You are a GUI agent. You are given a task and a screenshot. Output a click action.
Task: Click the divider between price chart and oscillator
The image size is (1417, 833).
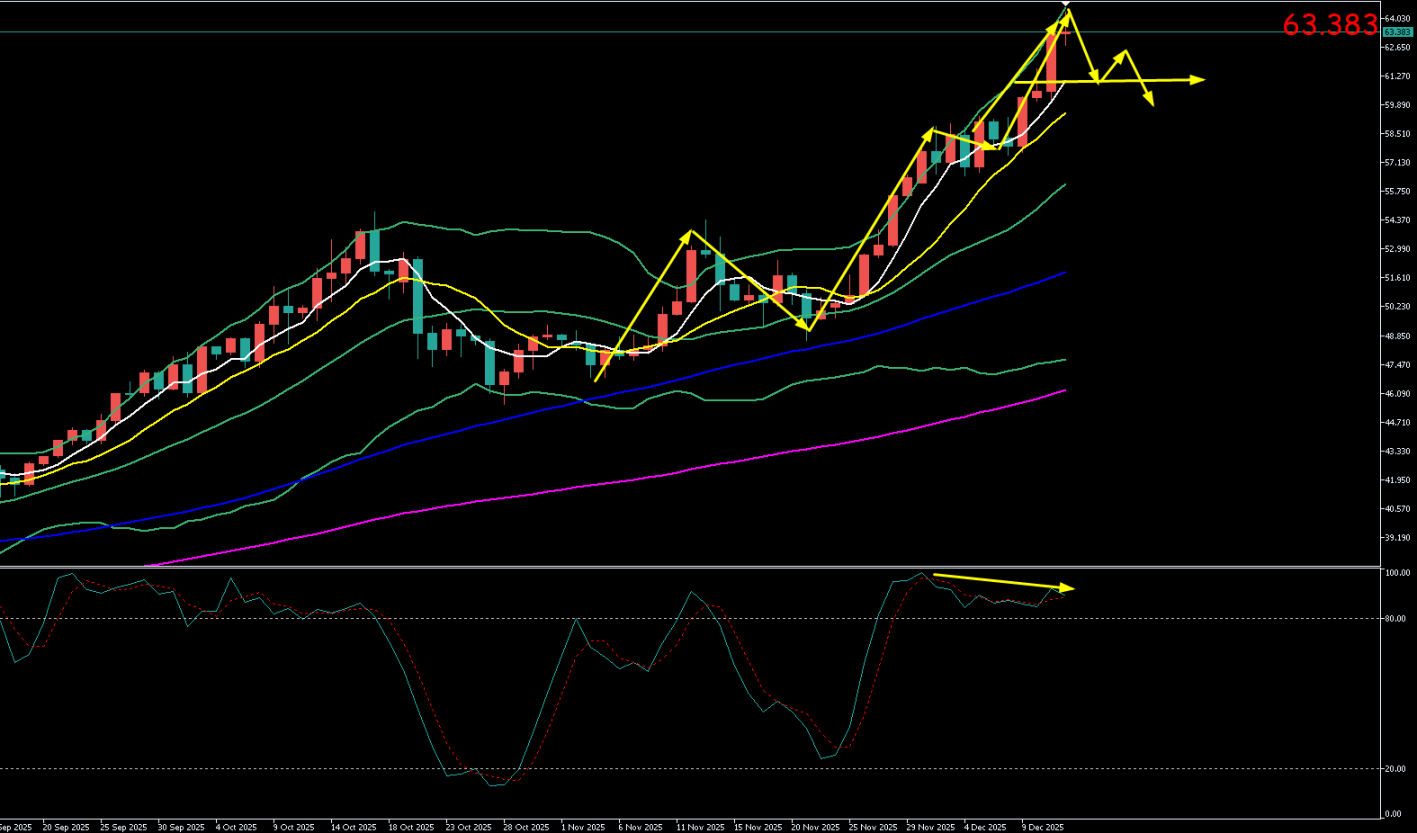click(700, 567)
